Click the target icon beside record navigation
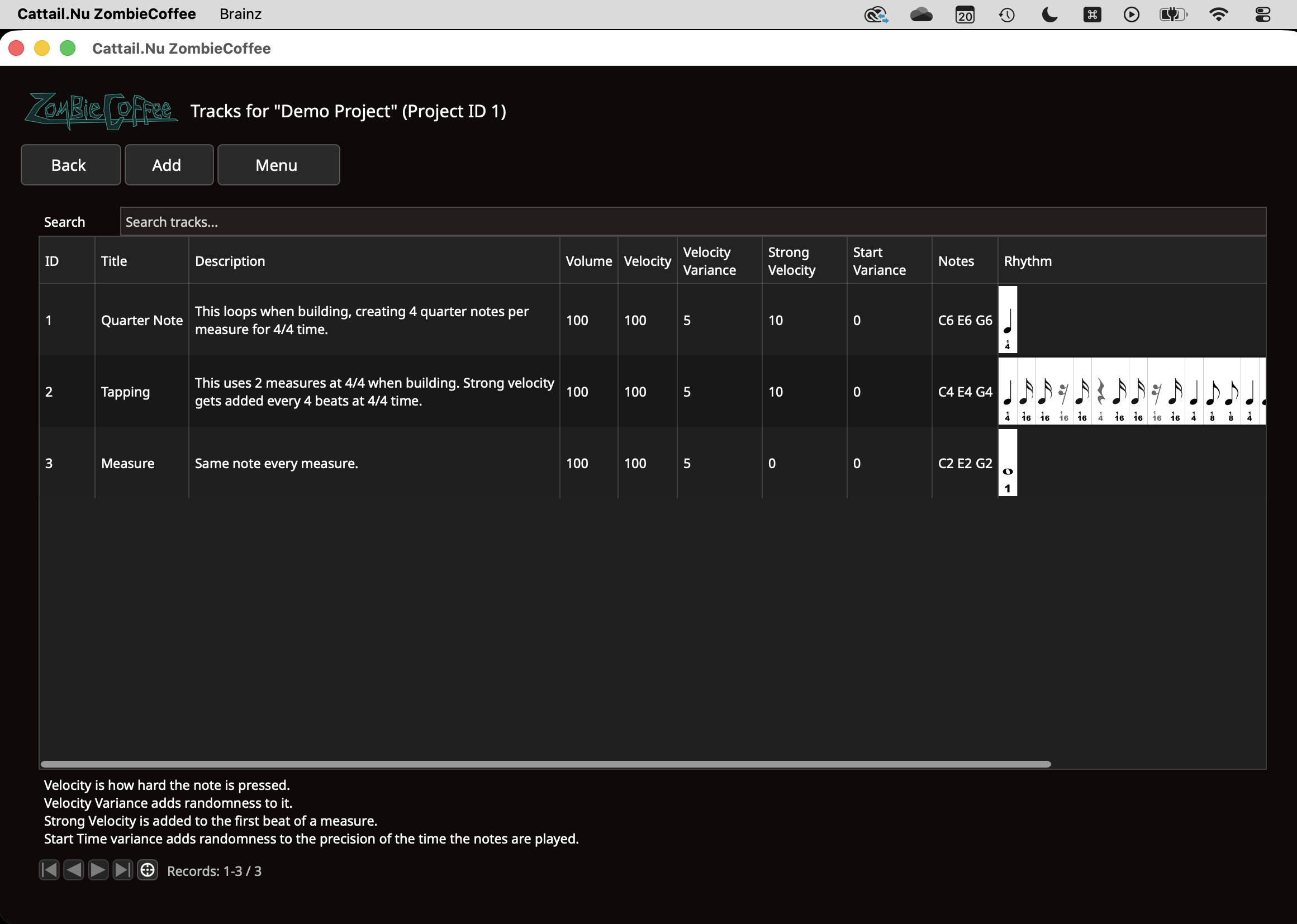Screen dimensions: 1297x924 148,870
